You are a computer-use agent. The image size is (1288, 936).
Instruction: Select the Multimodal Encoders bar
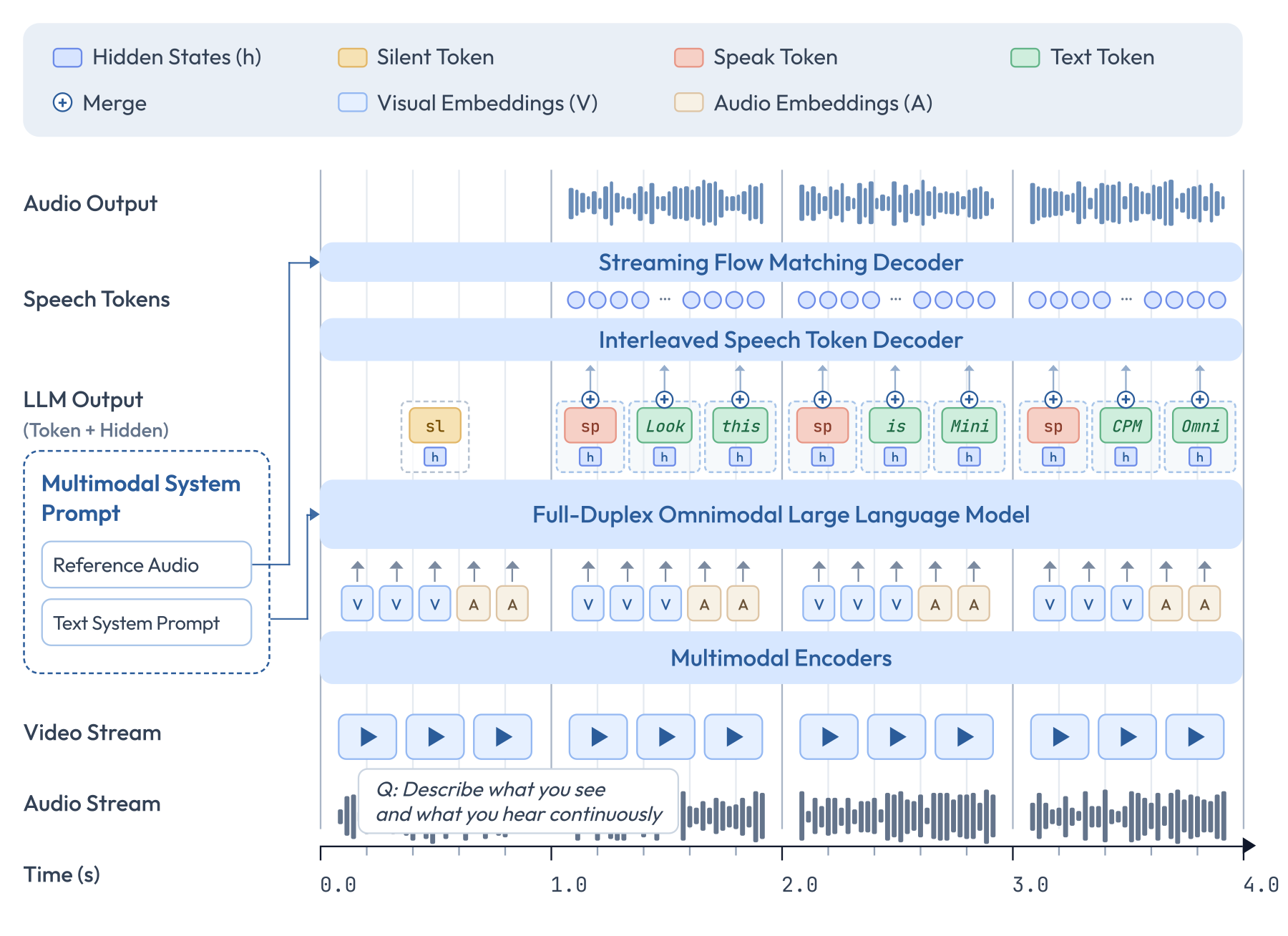[x=781, y=658]
